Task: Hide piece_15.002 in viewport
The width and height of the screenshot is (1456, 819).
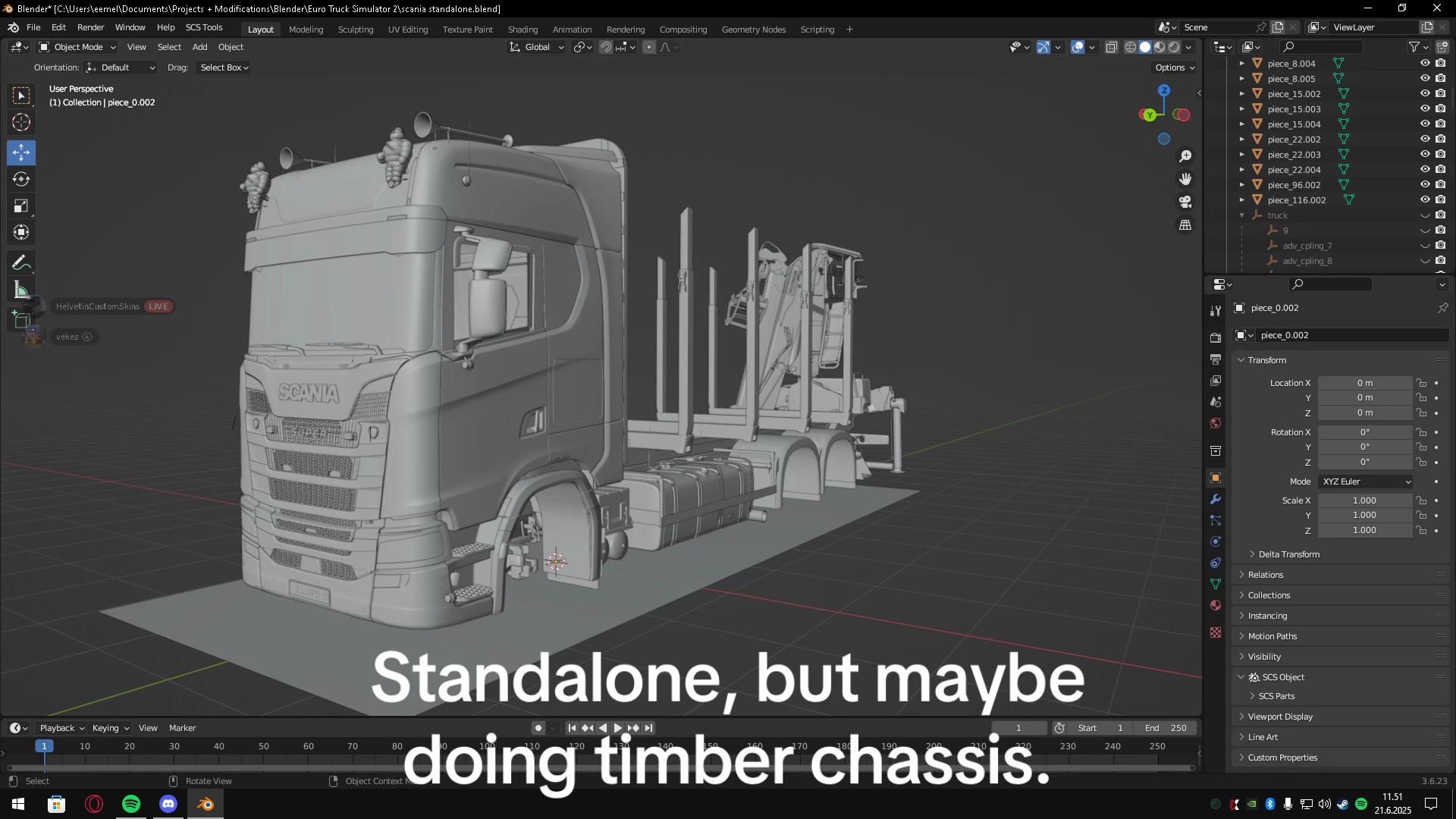Action: point(1425,94)
